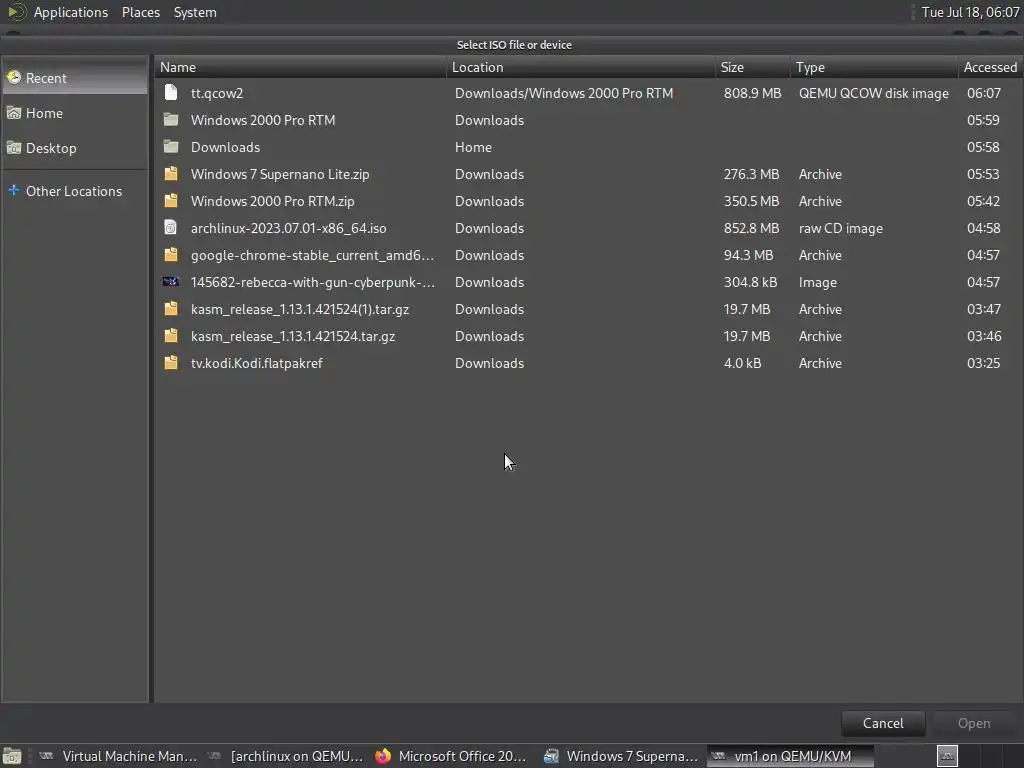This screenshot has height=768, width=1024.
Task: Switch to archlinux on QEMU taskbar window
Action: click(286, 756)
